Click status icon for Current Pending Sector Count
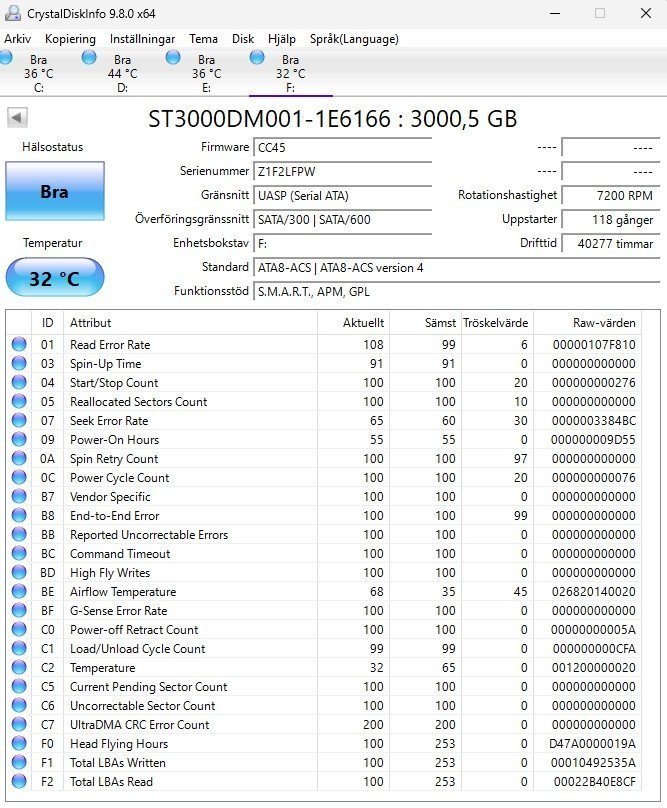This screenshot has width=667, height=808. click(19, 687)
